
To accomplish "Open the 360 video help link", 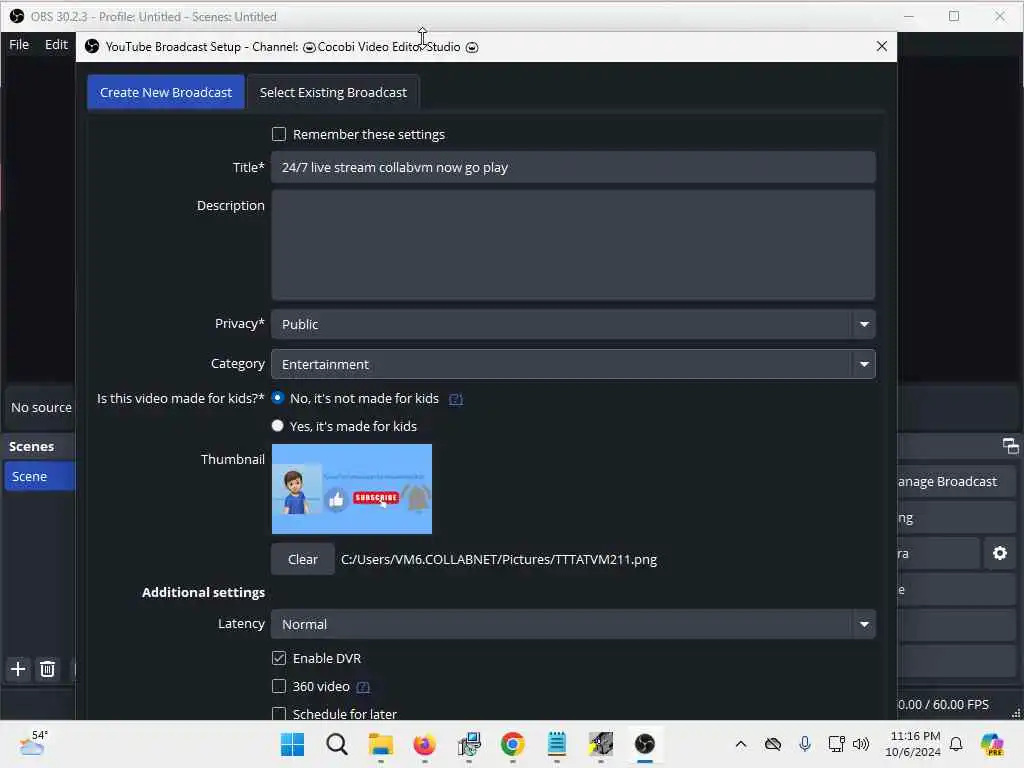I will [x=363, y=687].
